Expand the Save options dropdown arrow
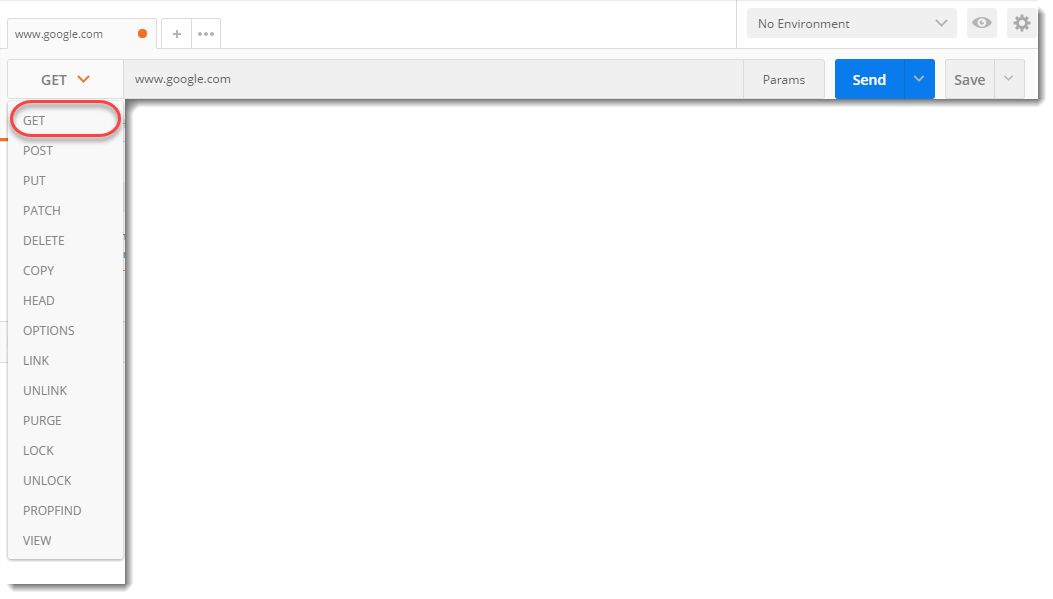The height and width of the screenshot is (599, 1053). pos(1009,79)
